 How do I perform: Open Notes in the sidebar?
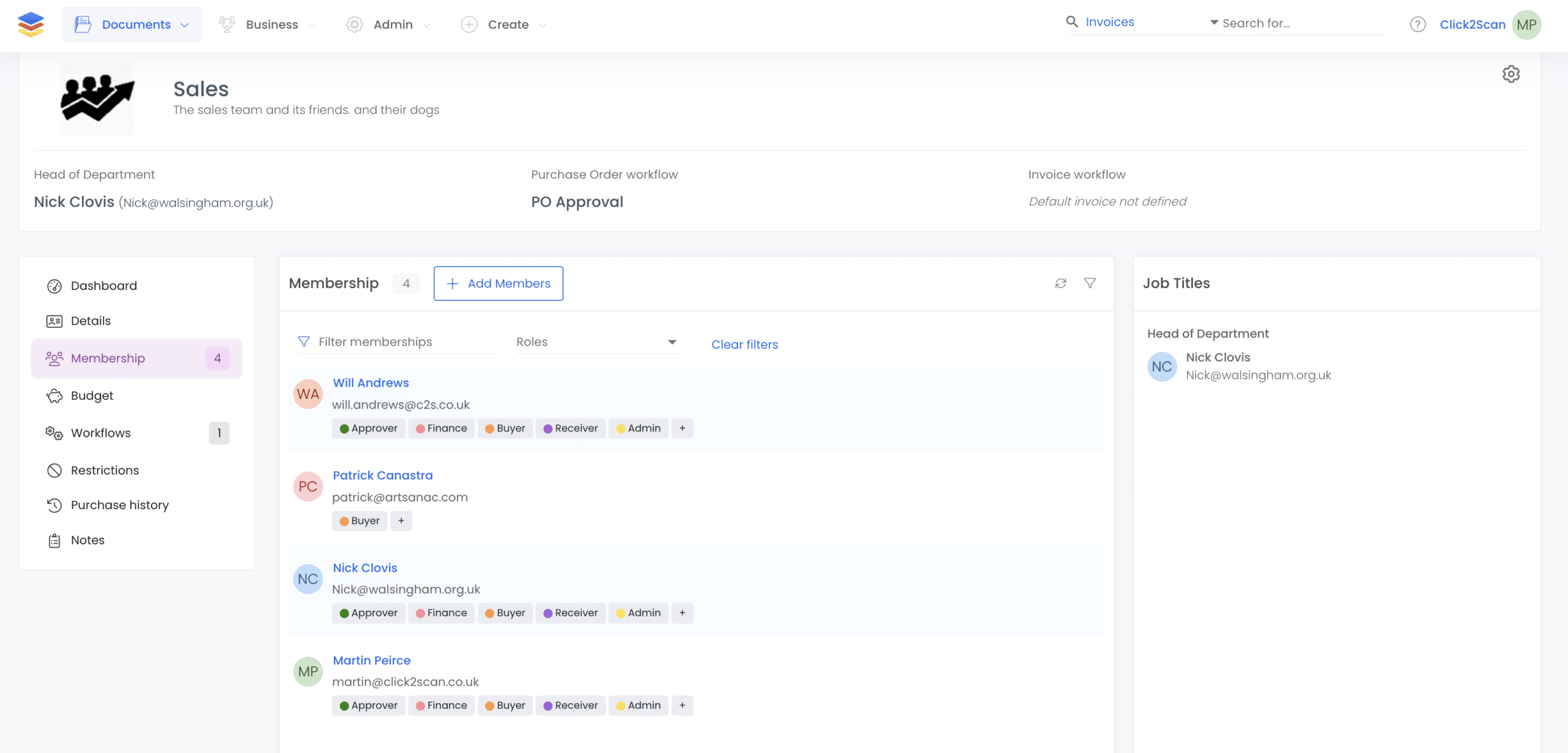(x=137, y=540)
